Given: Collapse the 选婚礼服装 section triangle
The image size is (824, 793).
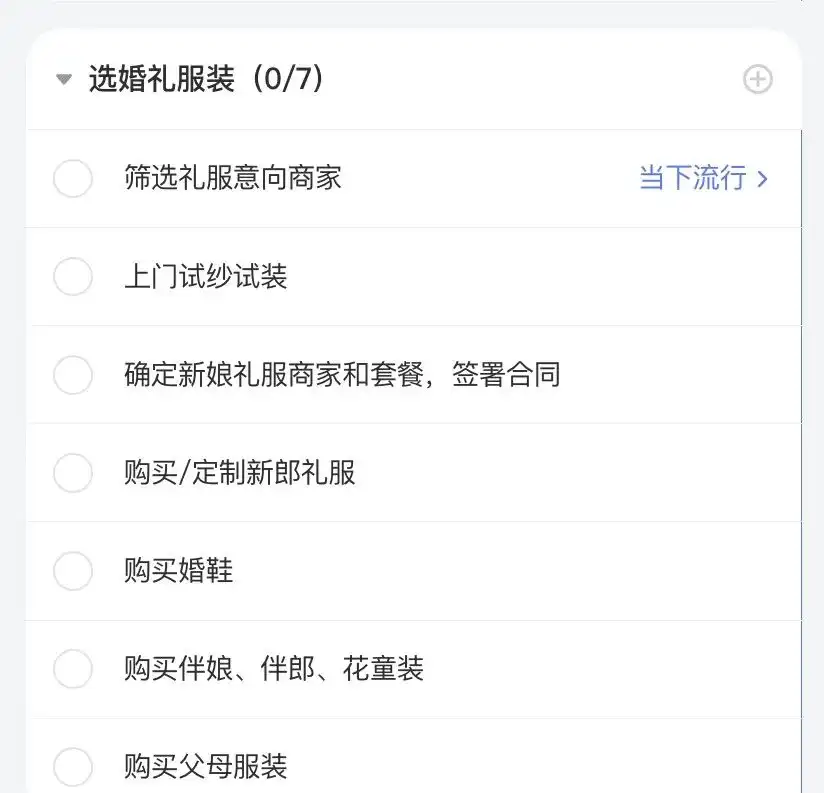Looking at the screenshot, I should pos(64,79).
